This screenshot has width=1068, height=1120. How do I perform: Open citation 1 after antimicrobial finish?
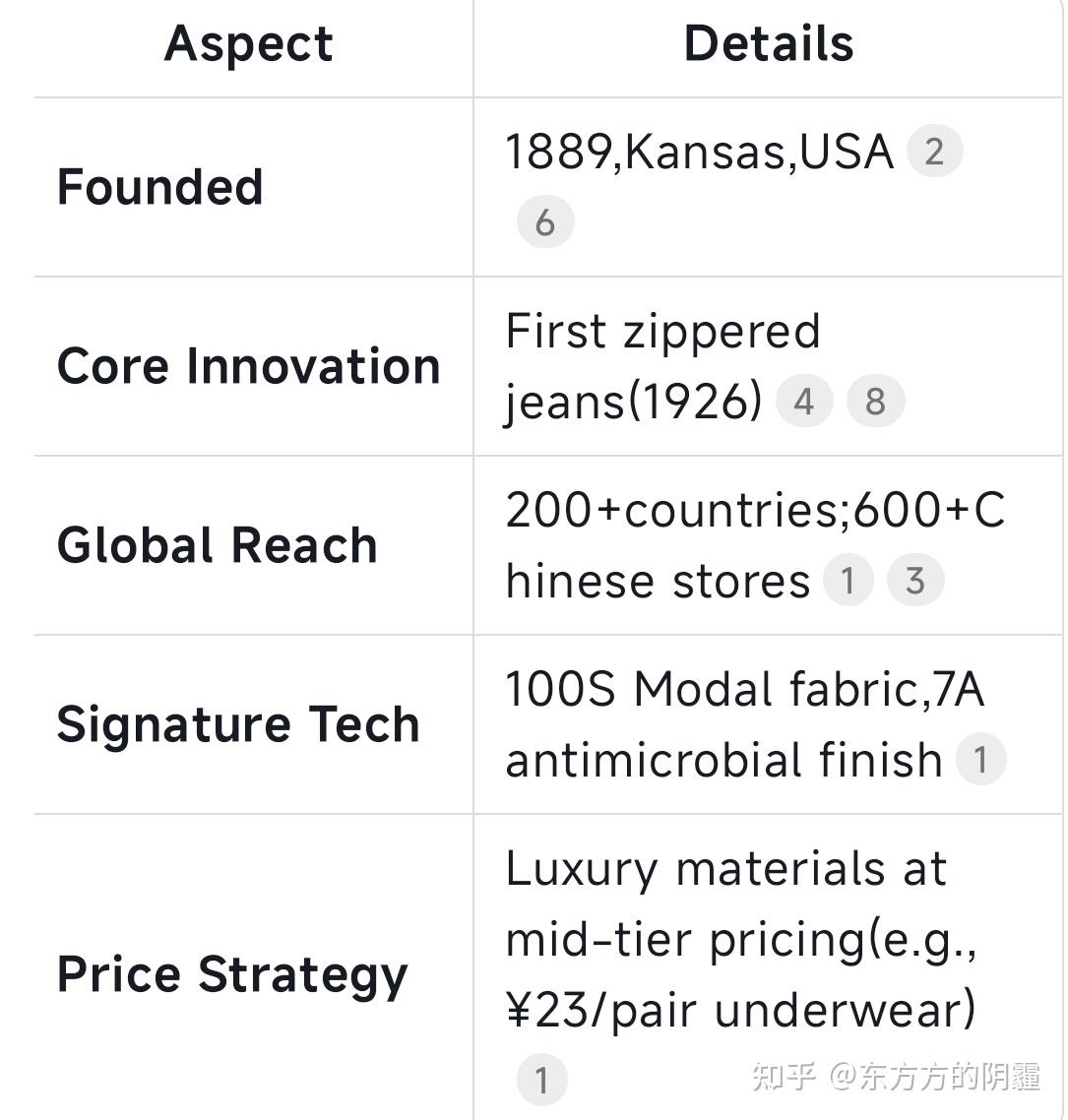980,759
